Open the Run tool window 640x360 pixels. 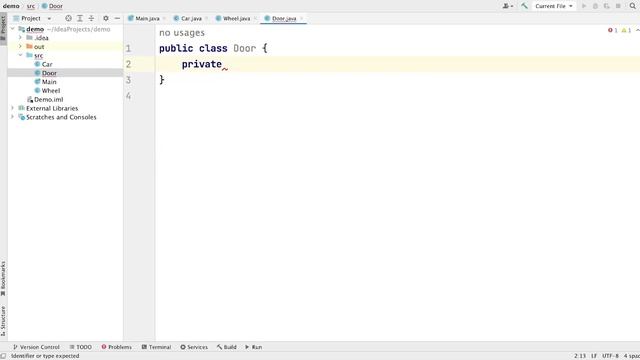point(253,347)
